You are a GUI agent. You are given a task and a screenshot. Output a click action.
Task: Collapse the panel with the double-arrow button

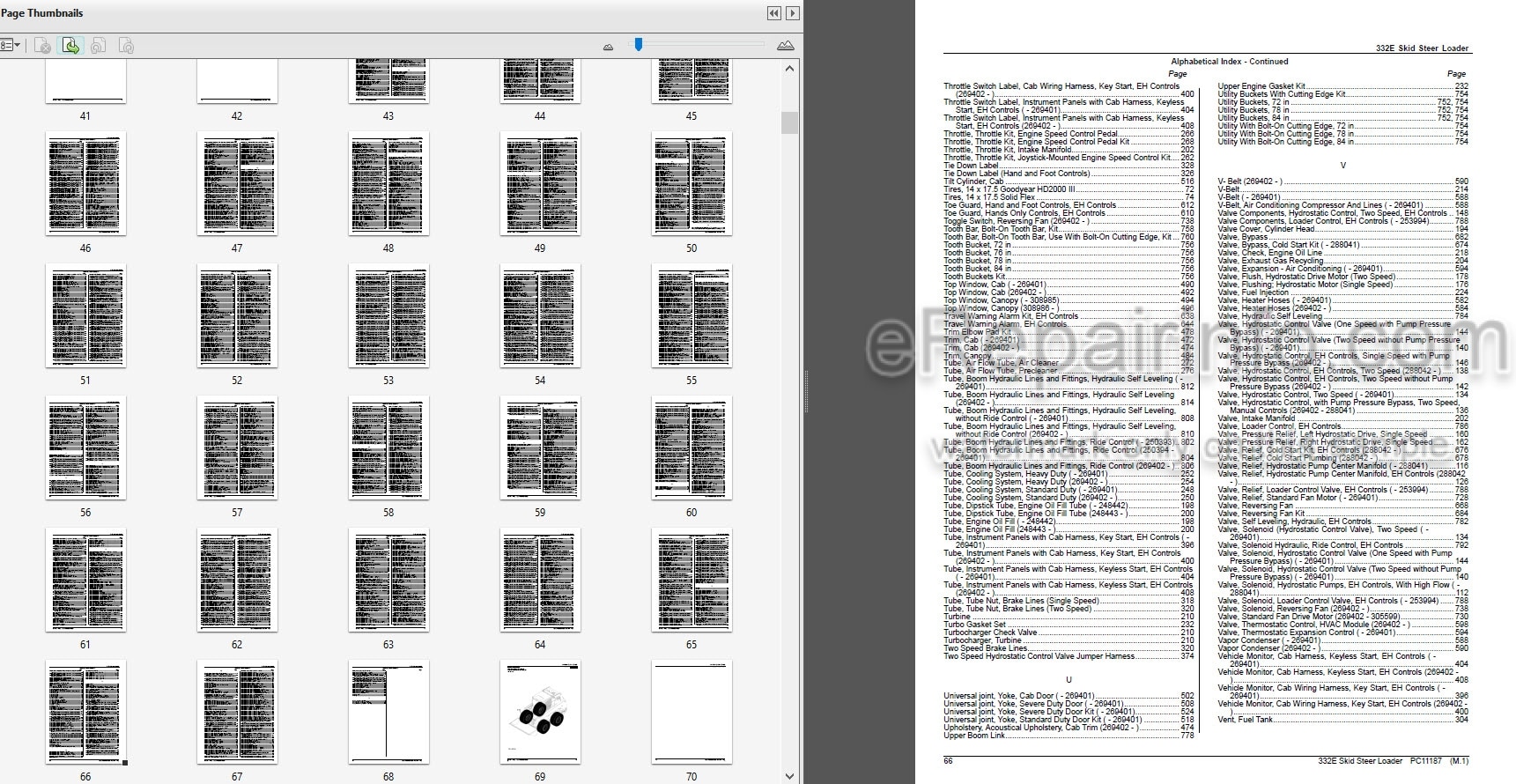[x=773, y=13]
